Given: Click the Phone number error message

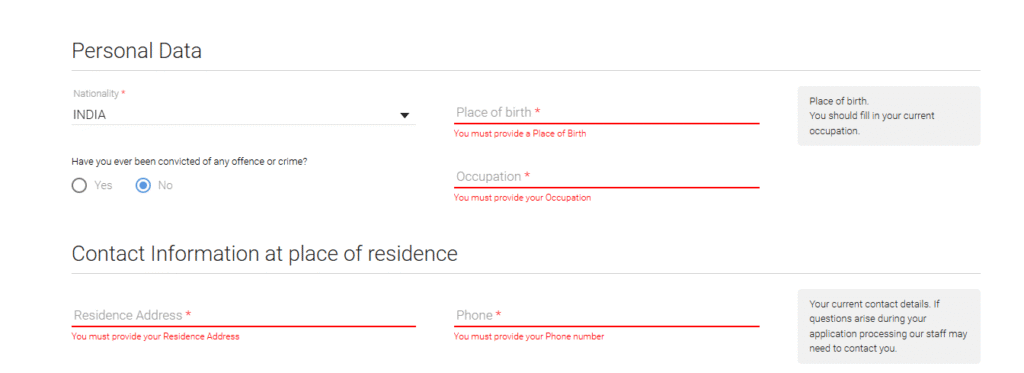Looking at the screenshot, I should coord(529,336).
